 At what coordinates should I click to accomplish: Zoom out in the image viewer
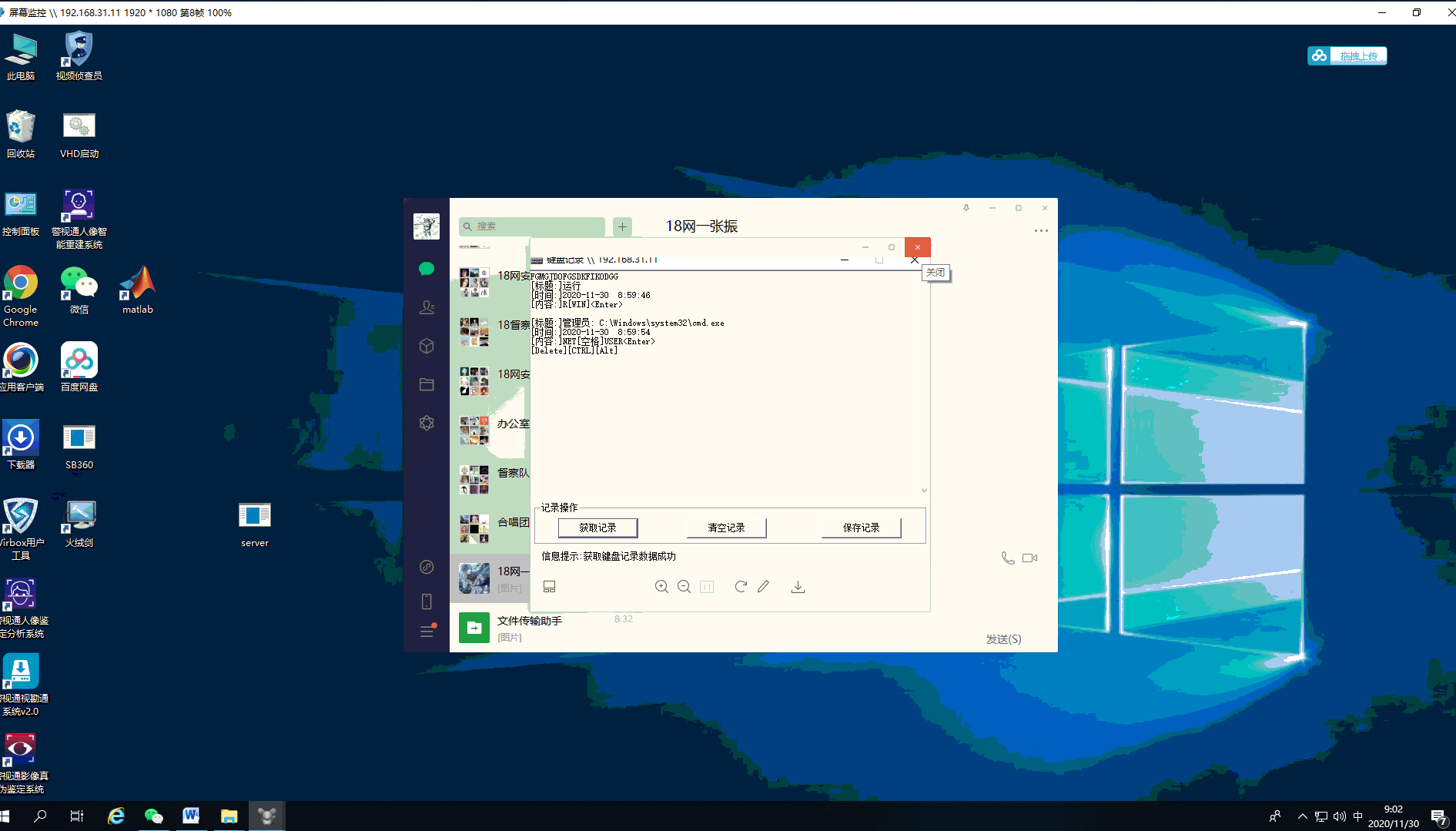(684, 587)
